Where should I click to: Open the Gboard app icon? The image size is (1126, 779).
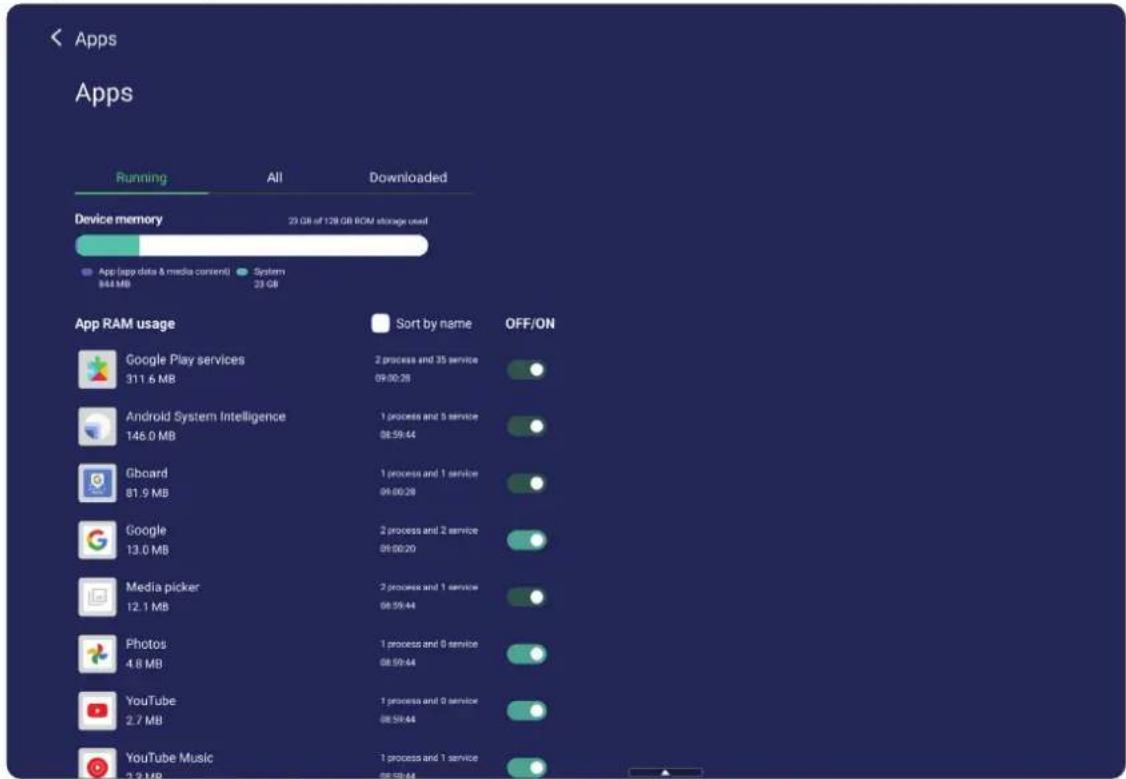click(98, 482)
